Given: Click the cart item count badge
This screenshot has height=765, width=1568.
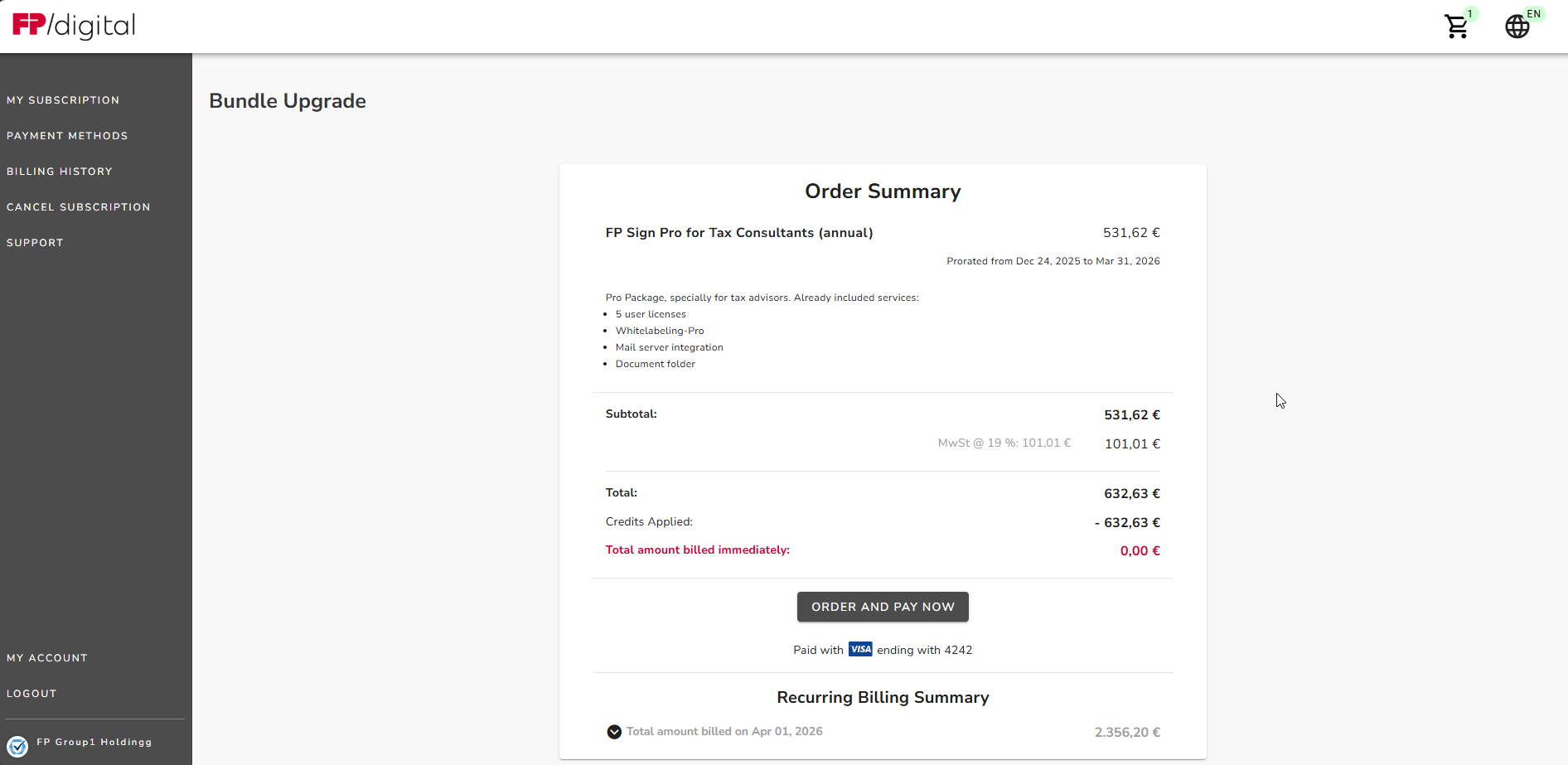Looking at the screenshot, I should click(x=1470, y=14).
